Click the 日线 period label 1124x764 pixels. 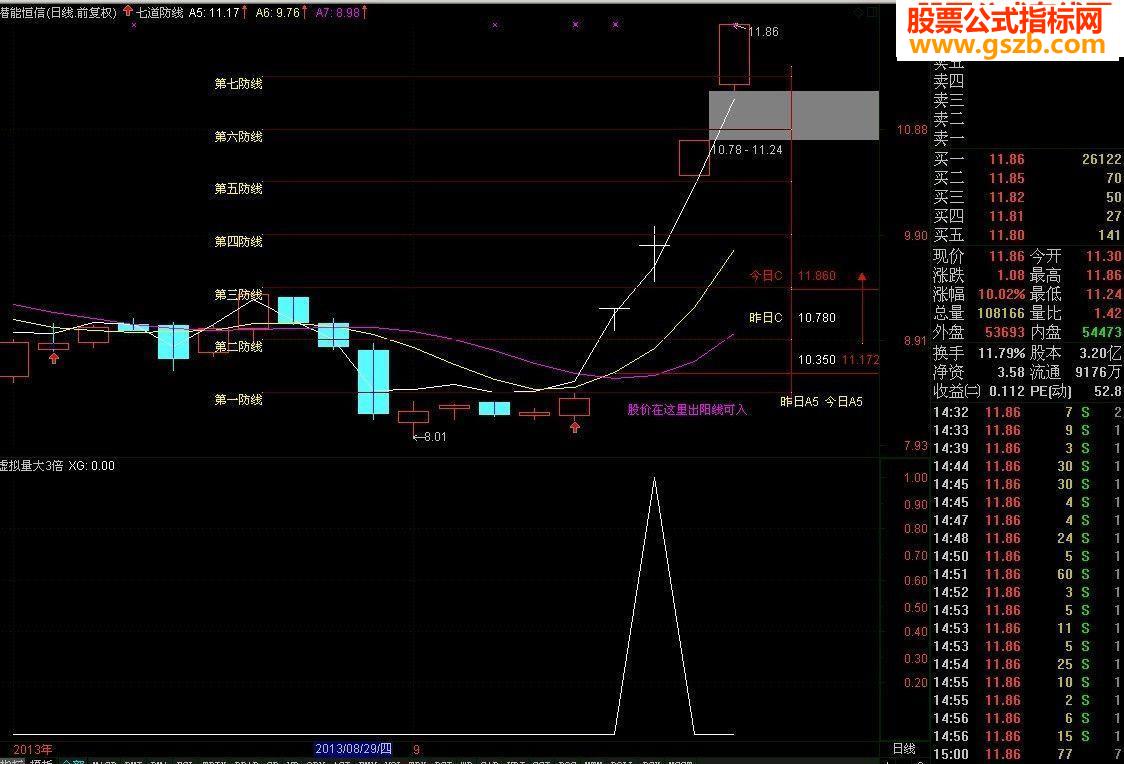click(x=904, y=749)
